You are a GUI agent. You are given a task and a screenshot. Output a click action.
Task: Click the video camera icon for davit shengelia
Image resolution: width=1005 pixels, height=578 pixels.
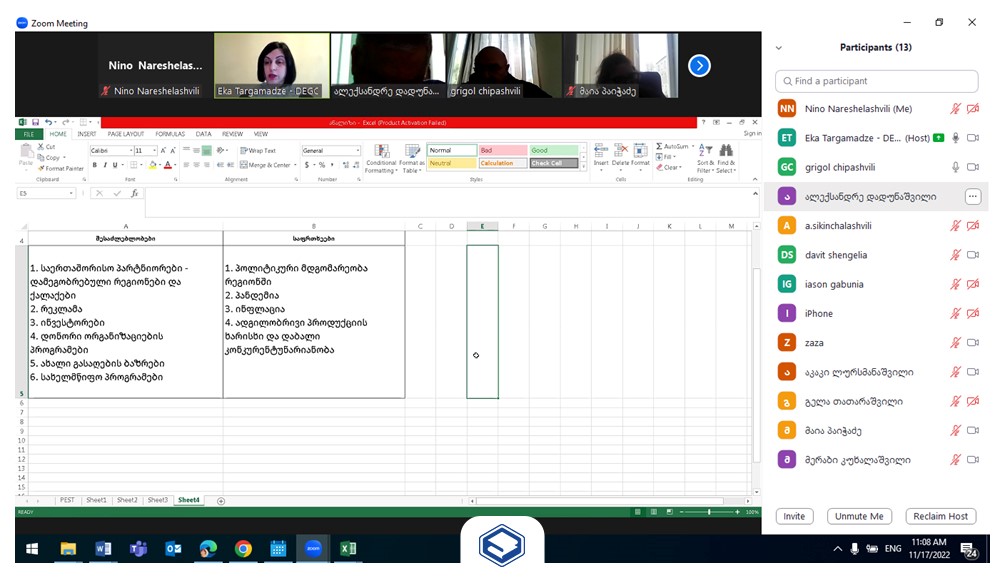[973, 255]
